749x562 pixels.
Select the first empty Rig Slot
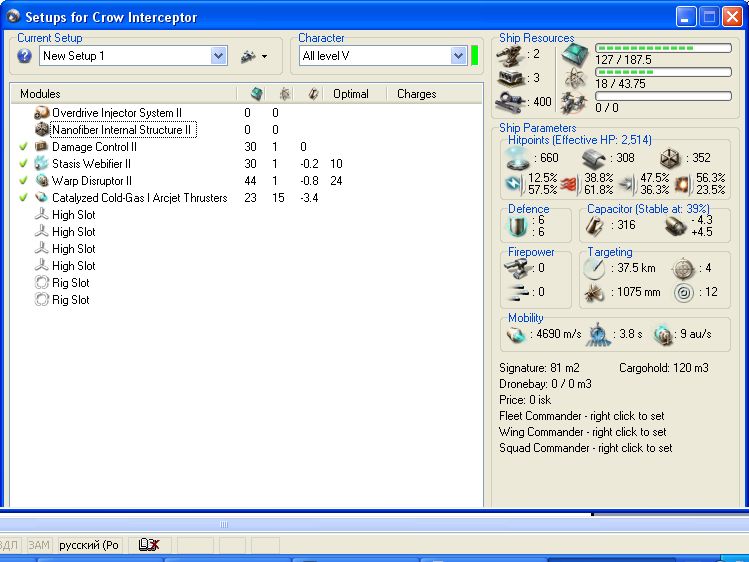pyautogui.click(x=71, y=283)
